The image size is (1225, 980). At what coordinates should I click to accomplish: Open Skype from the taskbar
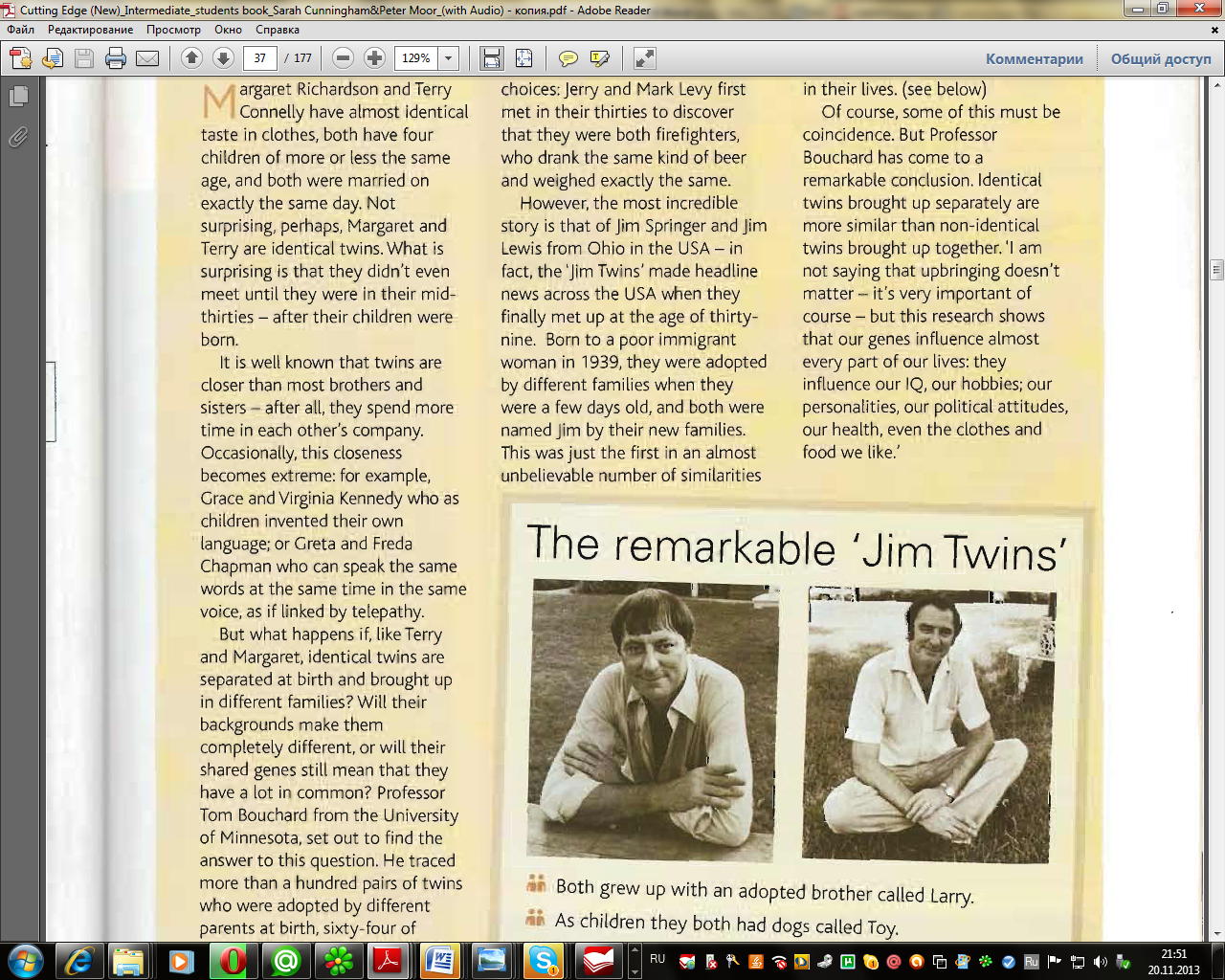[x=544, y=961]
